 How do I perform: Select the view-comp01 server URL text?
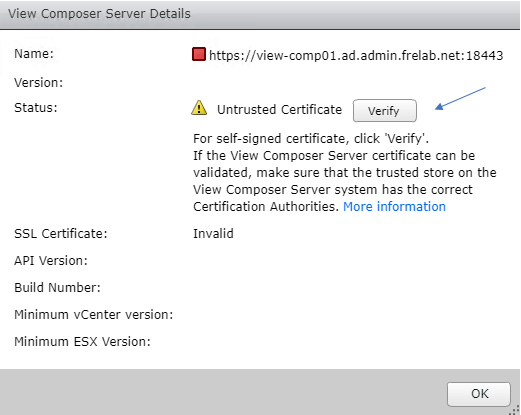tap(356, 56)
